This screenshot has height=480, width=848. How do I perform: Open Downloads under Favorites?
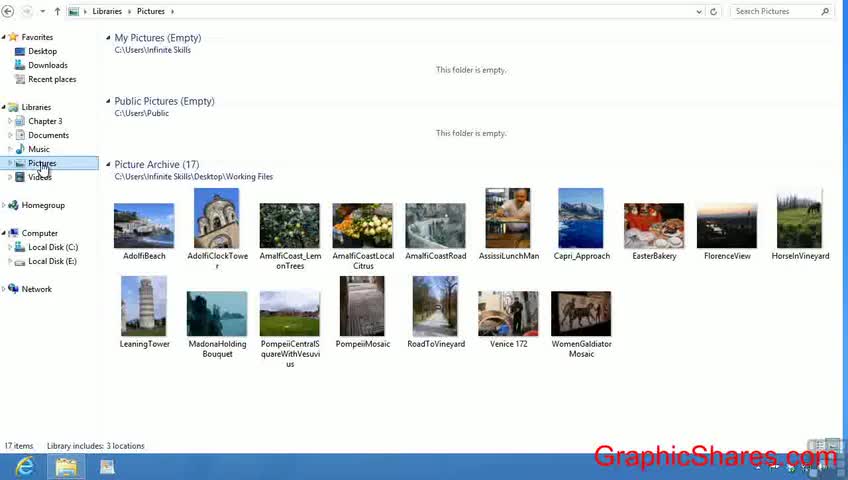48,65
